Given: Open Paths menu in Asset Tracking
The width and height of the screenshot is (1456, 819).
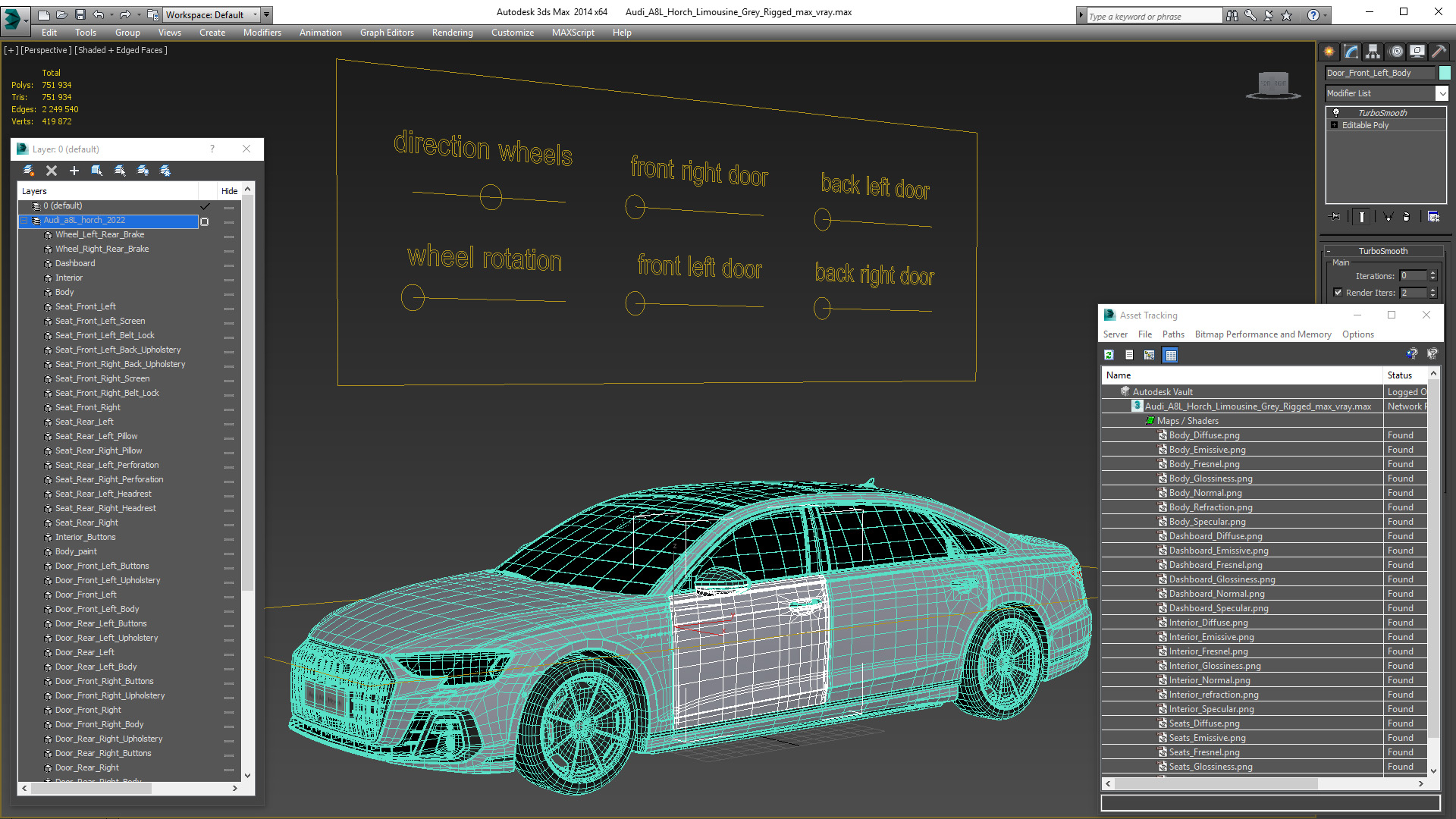Looking at the screenshot, I should (1173, 334).
